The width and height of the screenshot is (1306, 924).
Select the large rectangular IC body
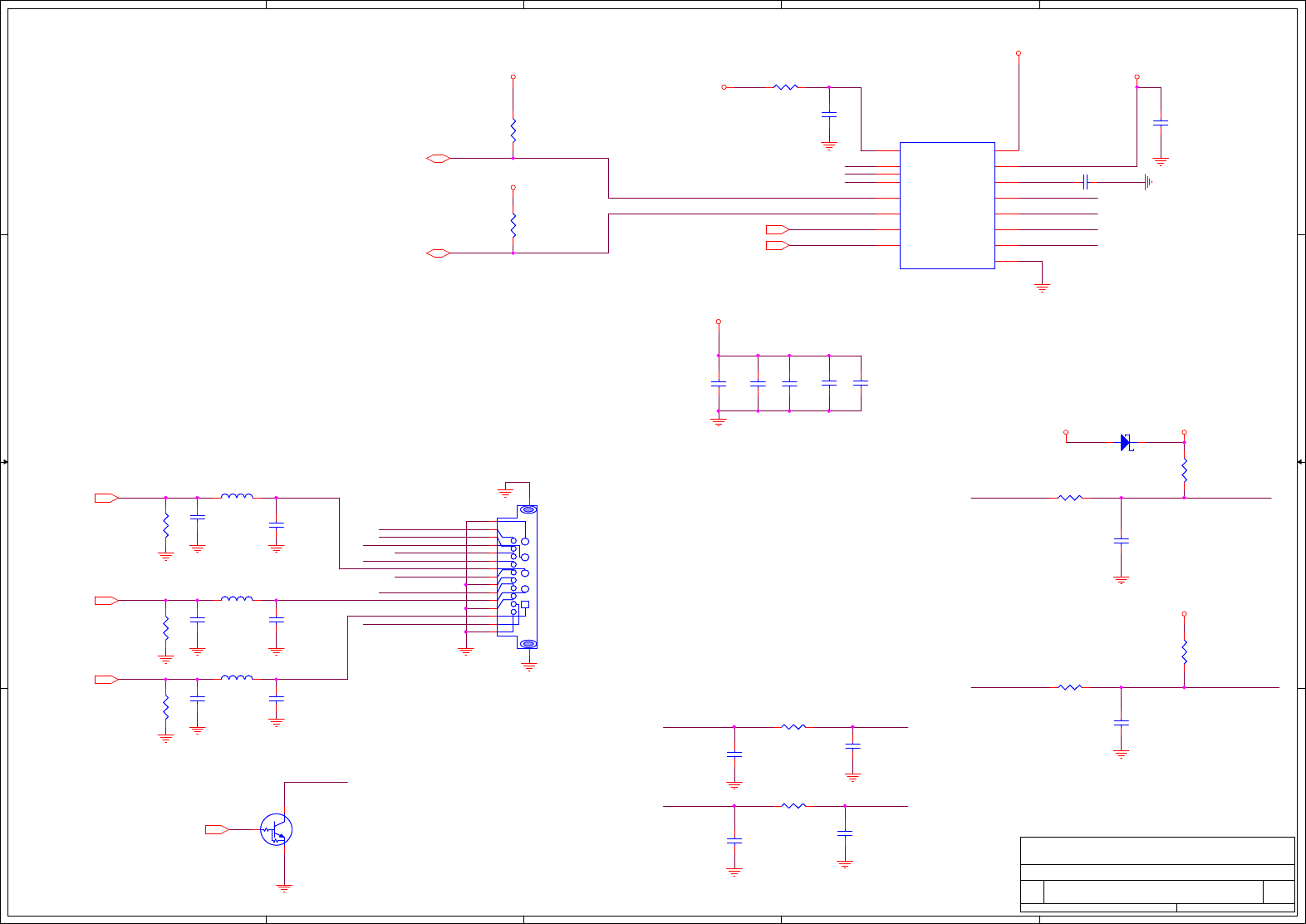coord(947,205)
